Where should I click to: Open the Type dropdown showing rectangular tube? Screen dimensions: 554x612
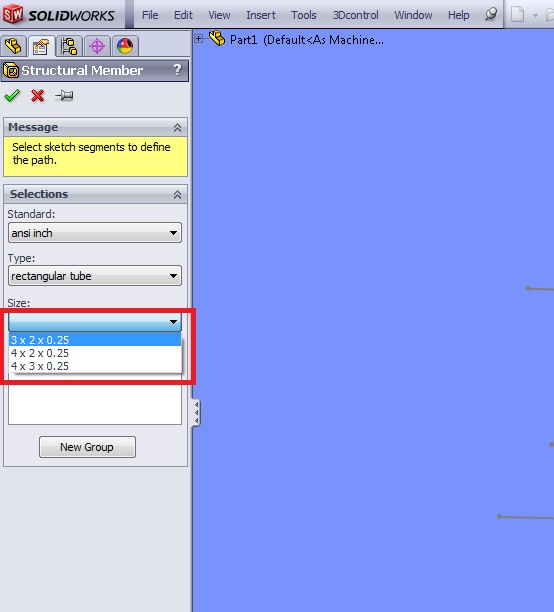click(x=95, y=276)
